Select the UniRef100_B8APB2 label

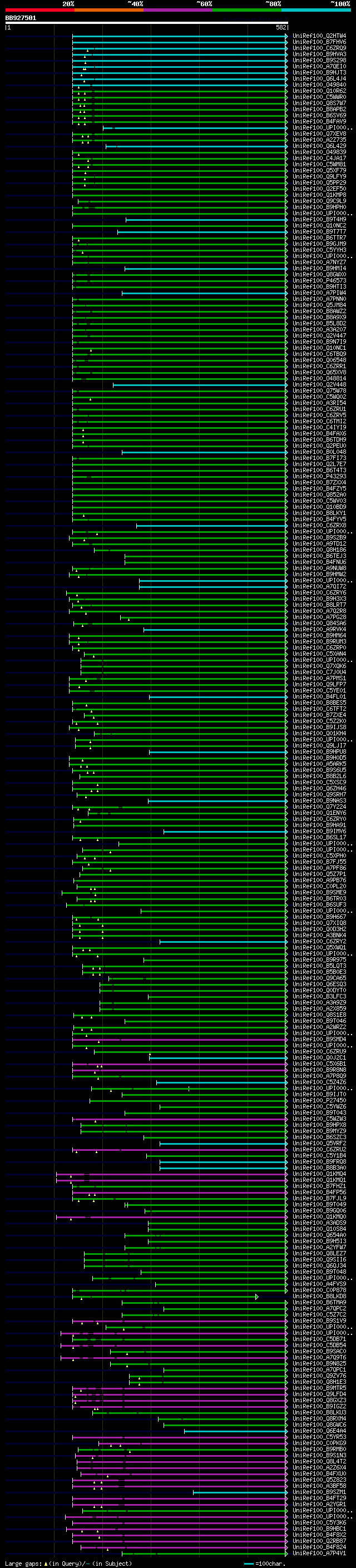[x=319, y=109]
